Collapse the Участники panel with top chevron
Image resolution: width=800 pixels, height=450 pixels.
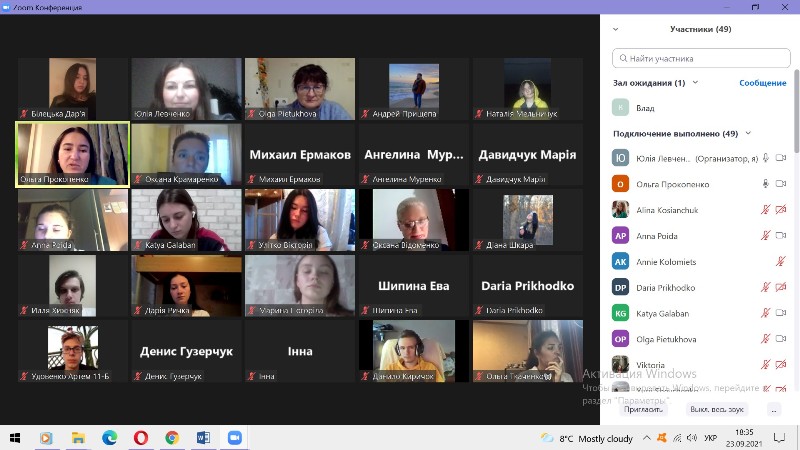click(616, 29)
